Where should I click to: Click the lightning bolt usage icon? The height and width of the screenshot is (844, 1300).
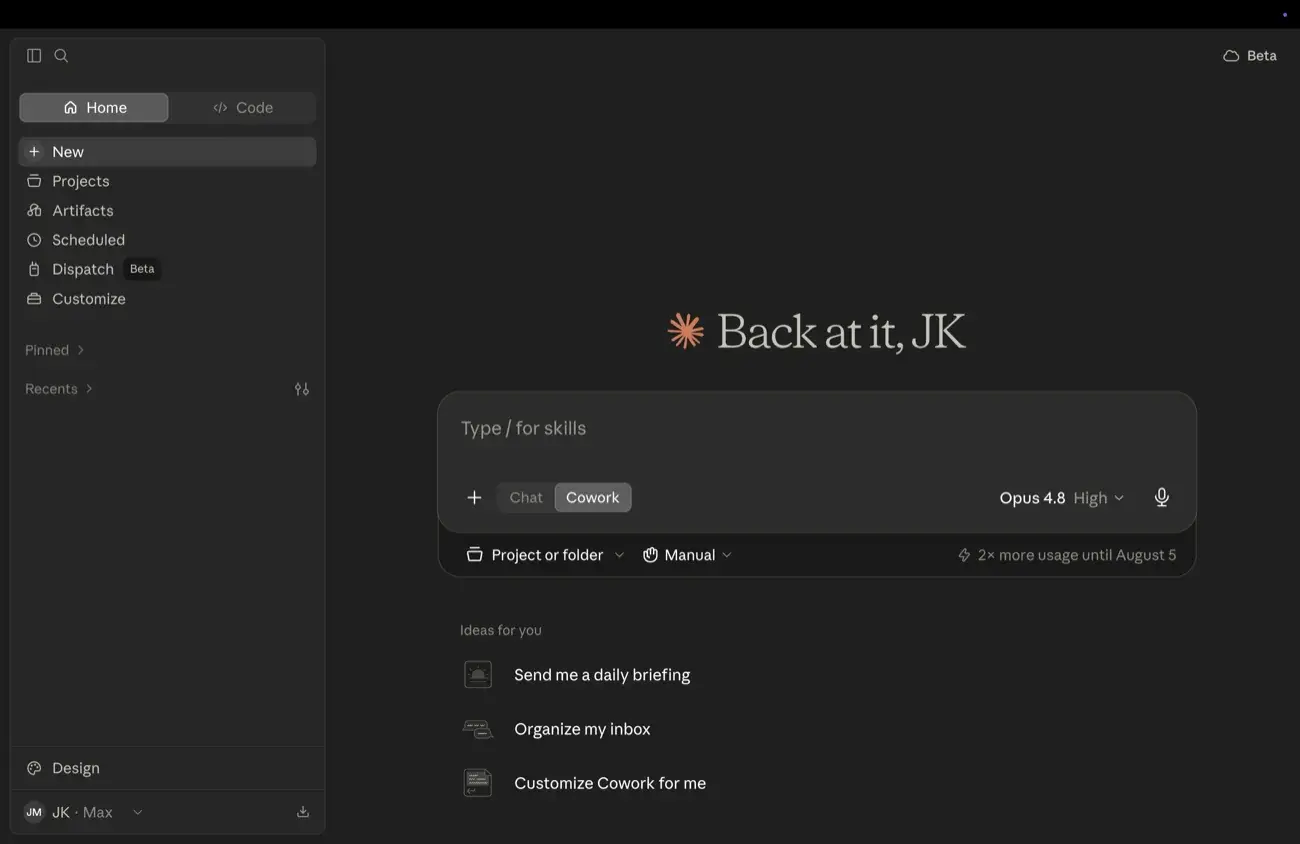pos(964,555)
